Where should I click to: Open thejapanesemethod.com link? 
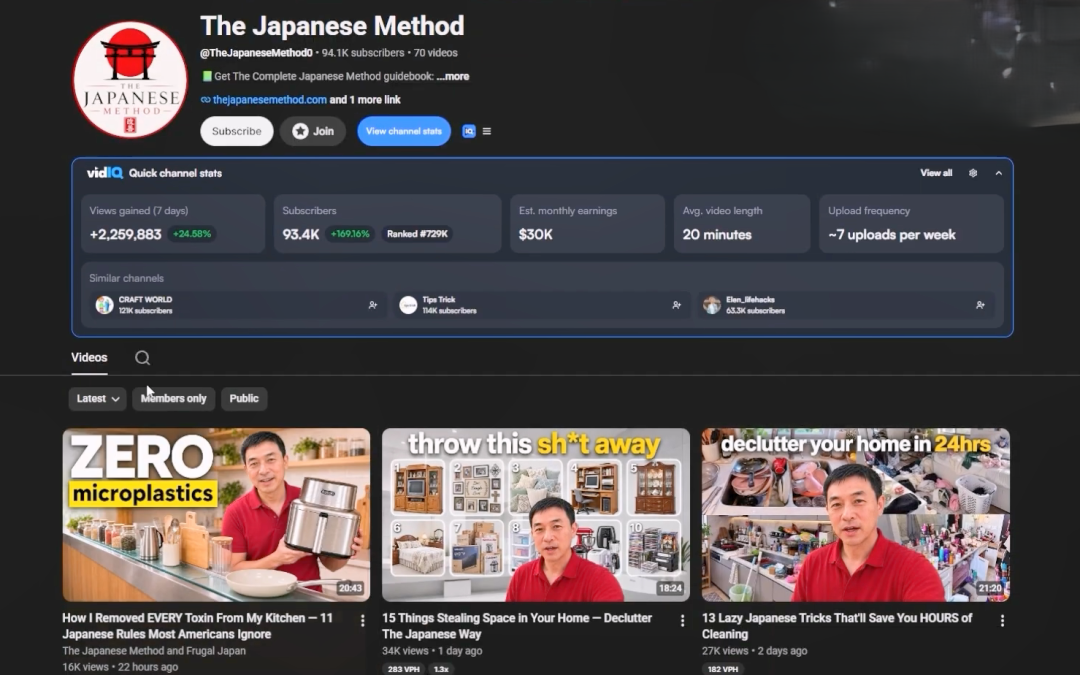[x=269, y=100]
